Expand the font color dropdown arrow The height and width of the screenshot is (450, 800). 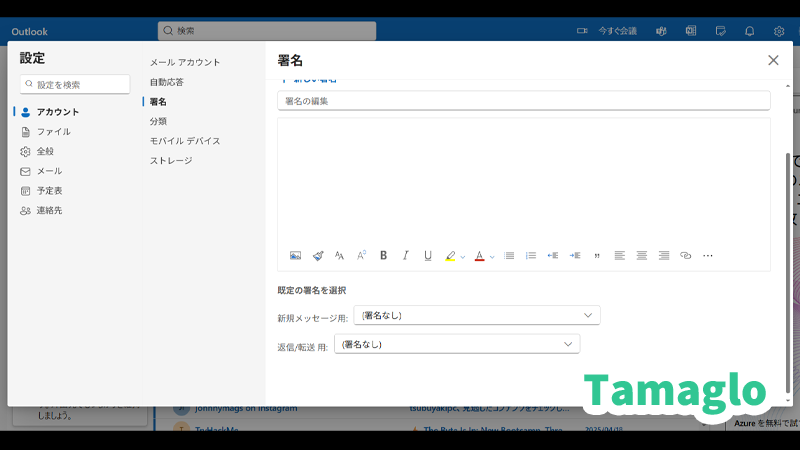tap(492, 257)
